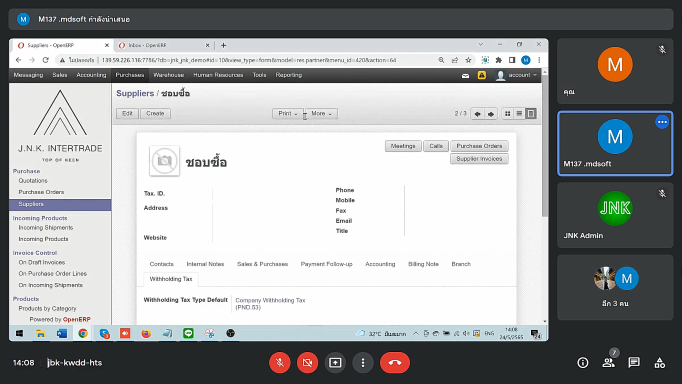The height and width of the screenshot is (384, 682).
Task: Open the Accounting menu
Action: point(91,75)
